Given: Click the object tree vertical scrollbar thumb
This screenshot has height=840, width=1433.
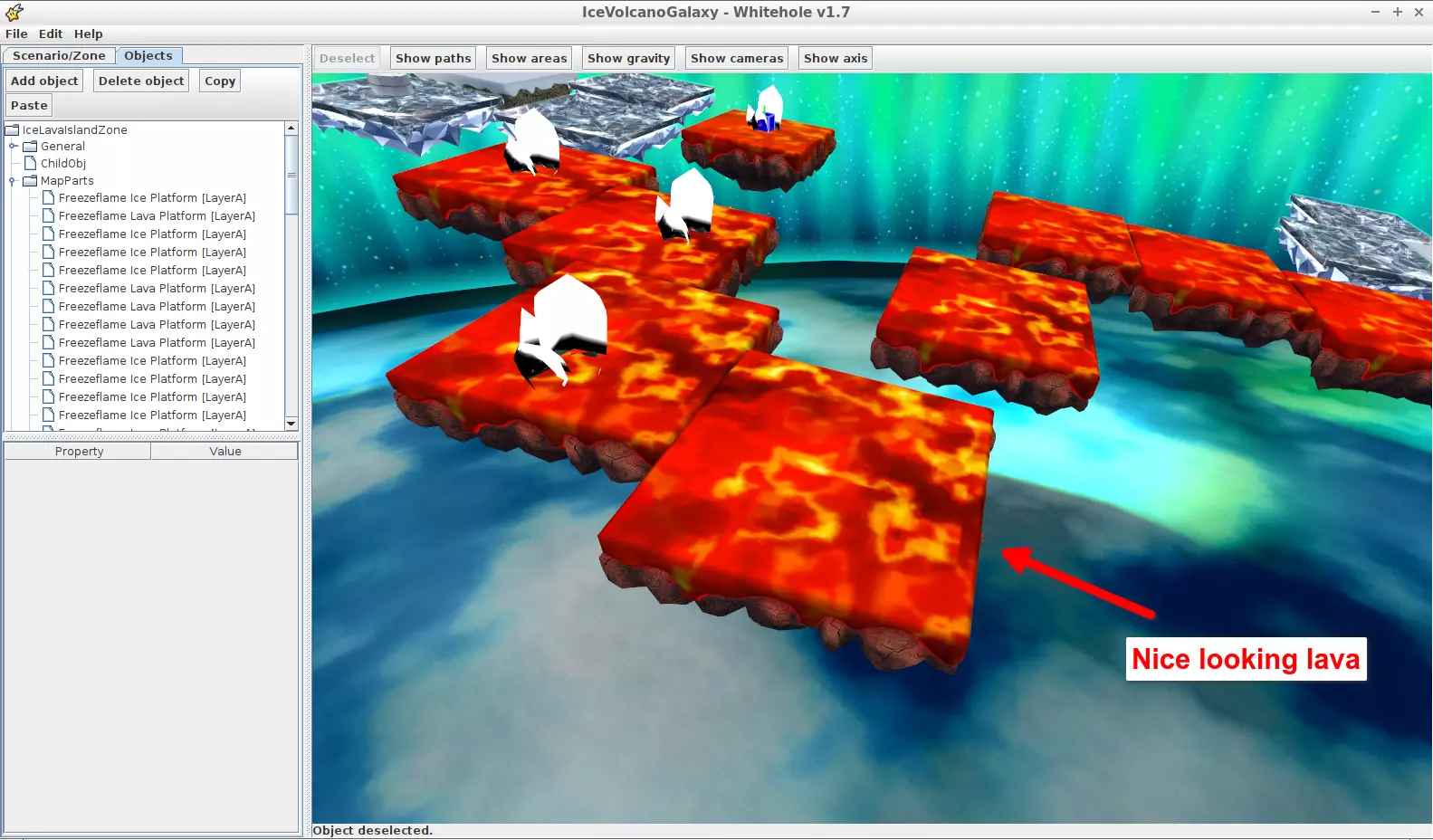Looking at the screenshot, I should coord(291,176).
